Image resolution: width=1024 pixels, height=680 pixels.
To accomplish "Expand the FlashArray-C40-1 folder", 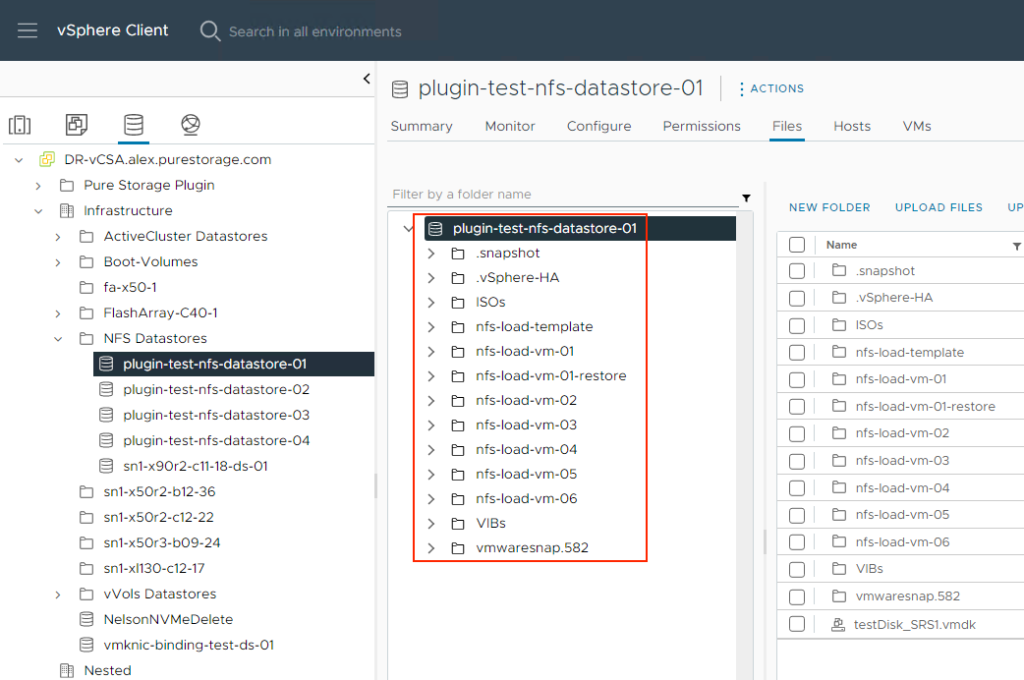I will [58, 314].
